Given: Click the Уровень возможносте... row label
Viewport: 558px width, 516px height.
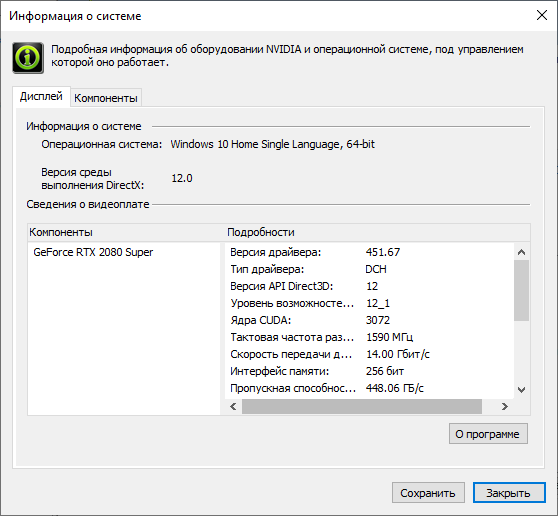Looking at the screenshot, I should point(292,303).
